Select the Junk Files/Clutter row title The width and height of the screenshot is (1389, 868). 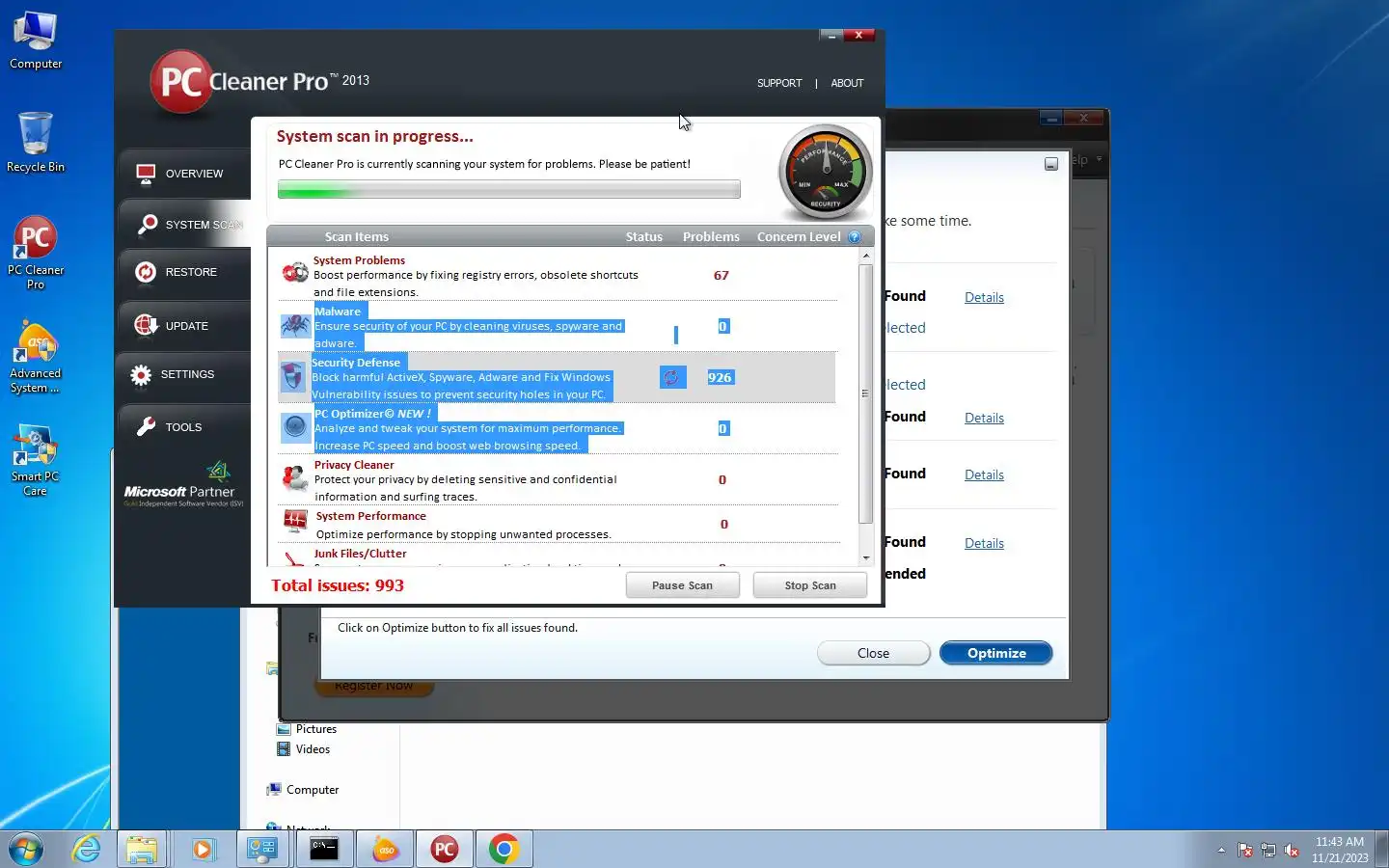click(360, 554)
